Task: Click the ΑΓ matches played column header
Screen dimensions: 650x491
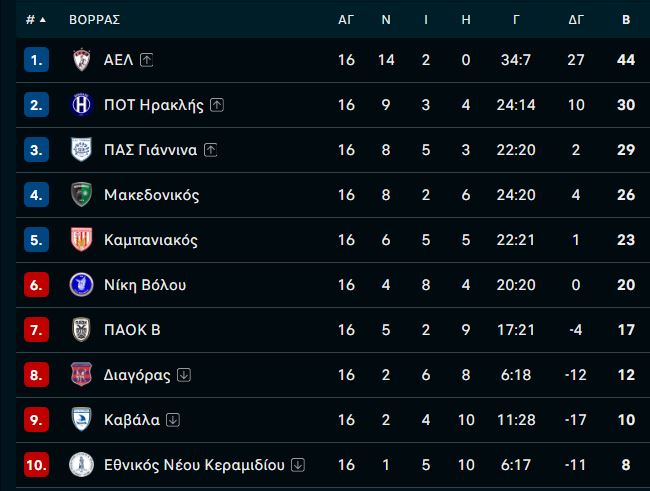Action: coord(346,19)
